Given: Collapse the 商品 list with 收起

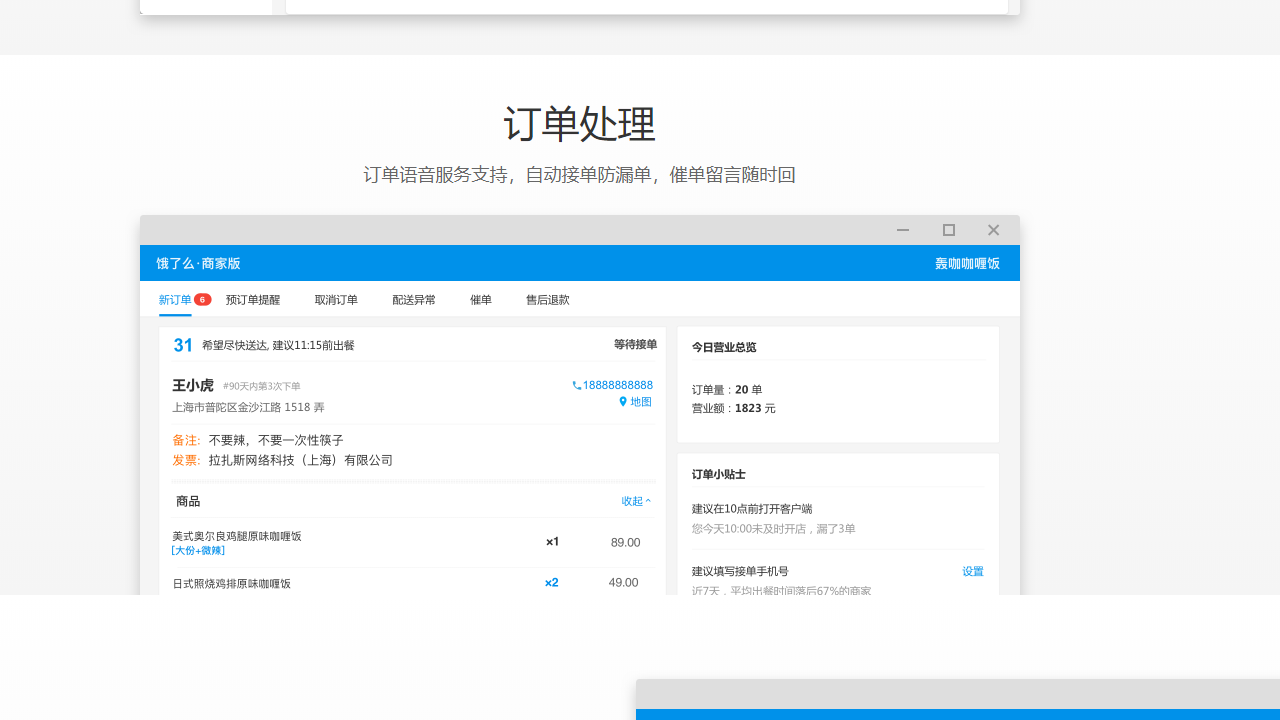Looking at the screenshot, I should point(636,501).
